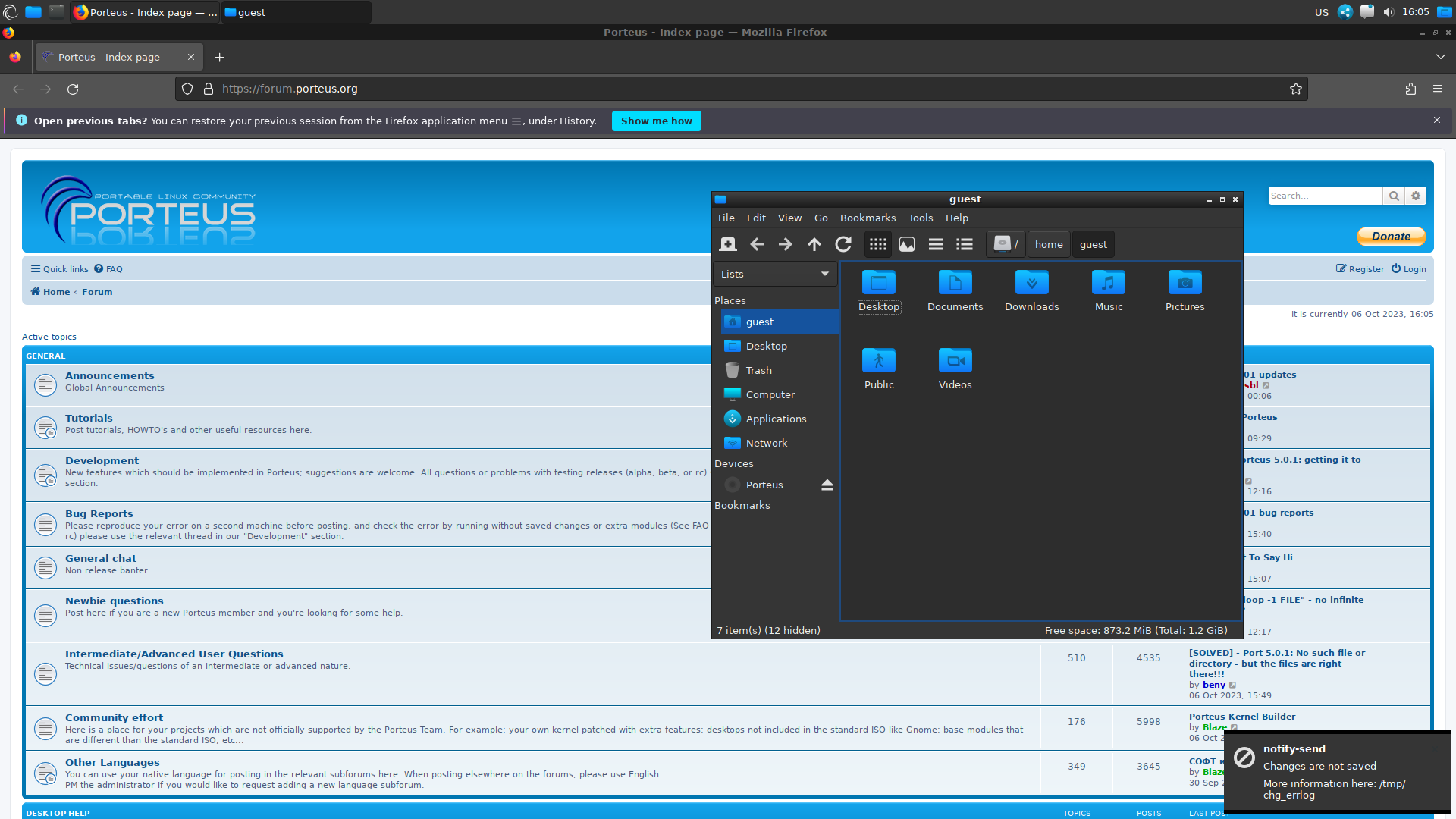Click the site security shield icon
The height and width of the screenshot is (819, 1456).
click(x=187, y=89)
